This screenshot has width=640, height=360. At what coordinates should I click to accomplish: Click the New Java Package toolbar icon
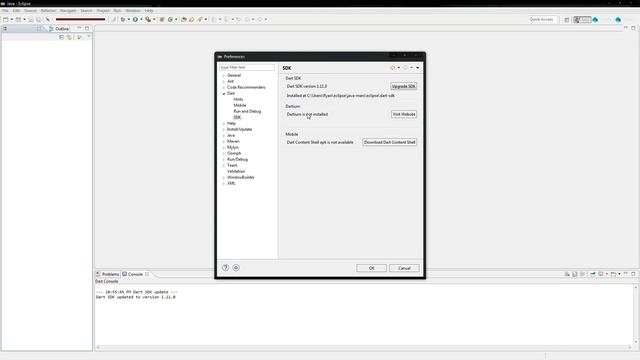click(162, 20)
